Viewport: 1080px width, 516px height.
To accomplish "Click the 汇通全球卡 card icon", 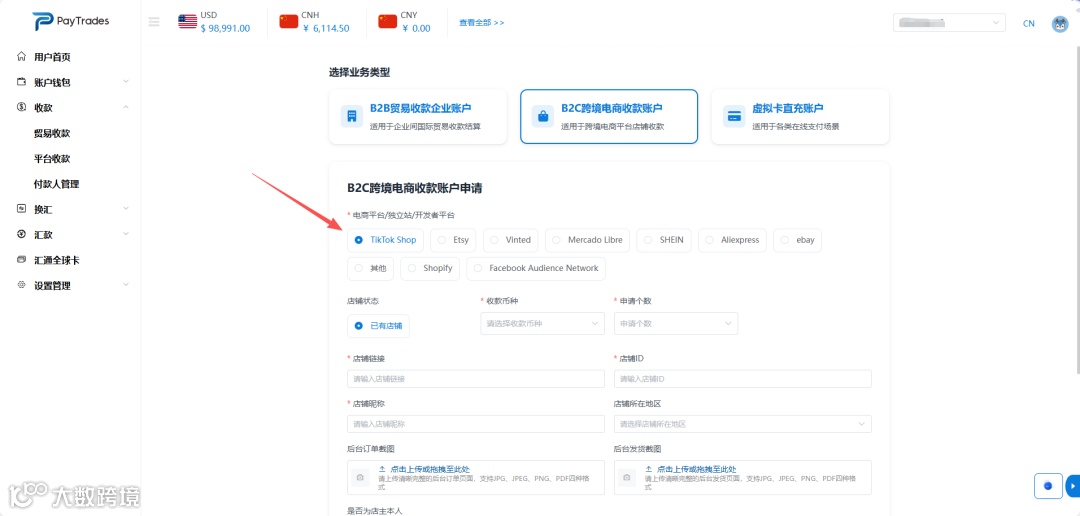I will click(x=21, y=260).
